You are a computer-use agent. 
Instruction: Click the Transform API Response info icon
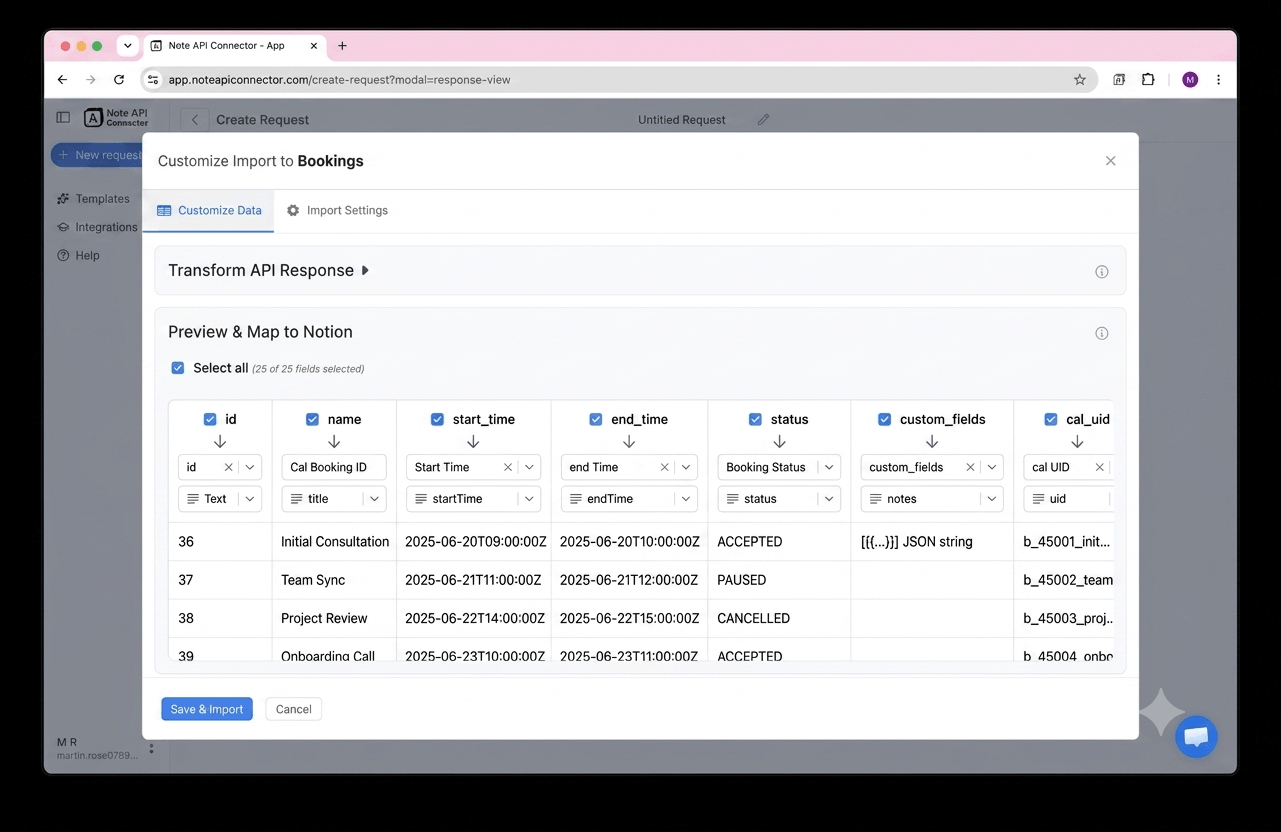[1102, 272]
